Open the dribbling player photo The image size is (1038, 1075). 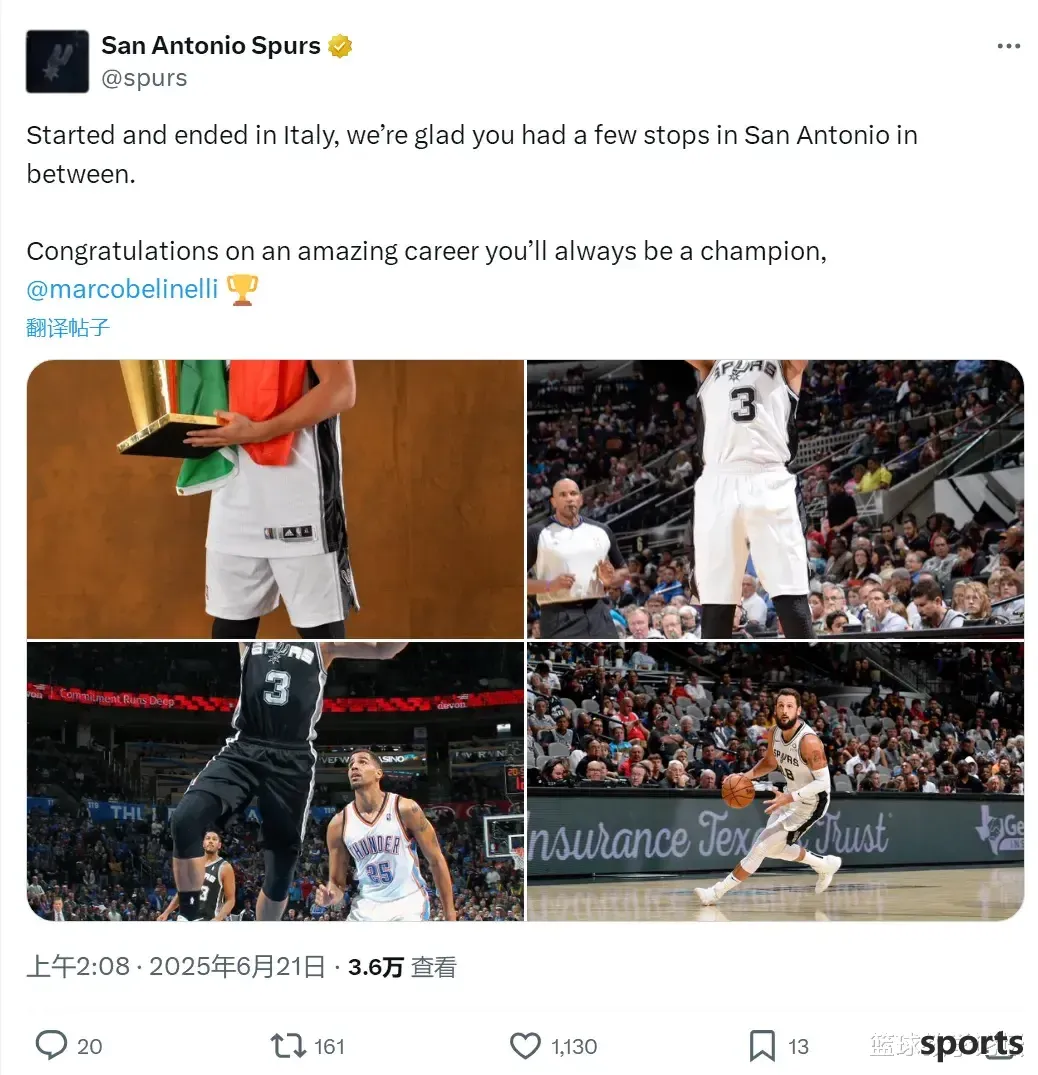pyautogui.click(x=775, y=782)
